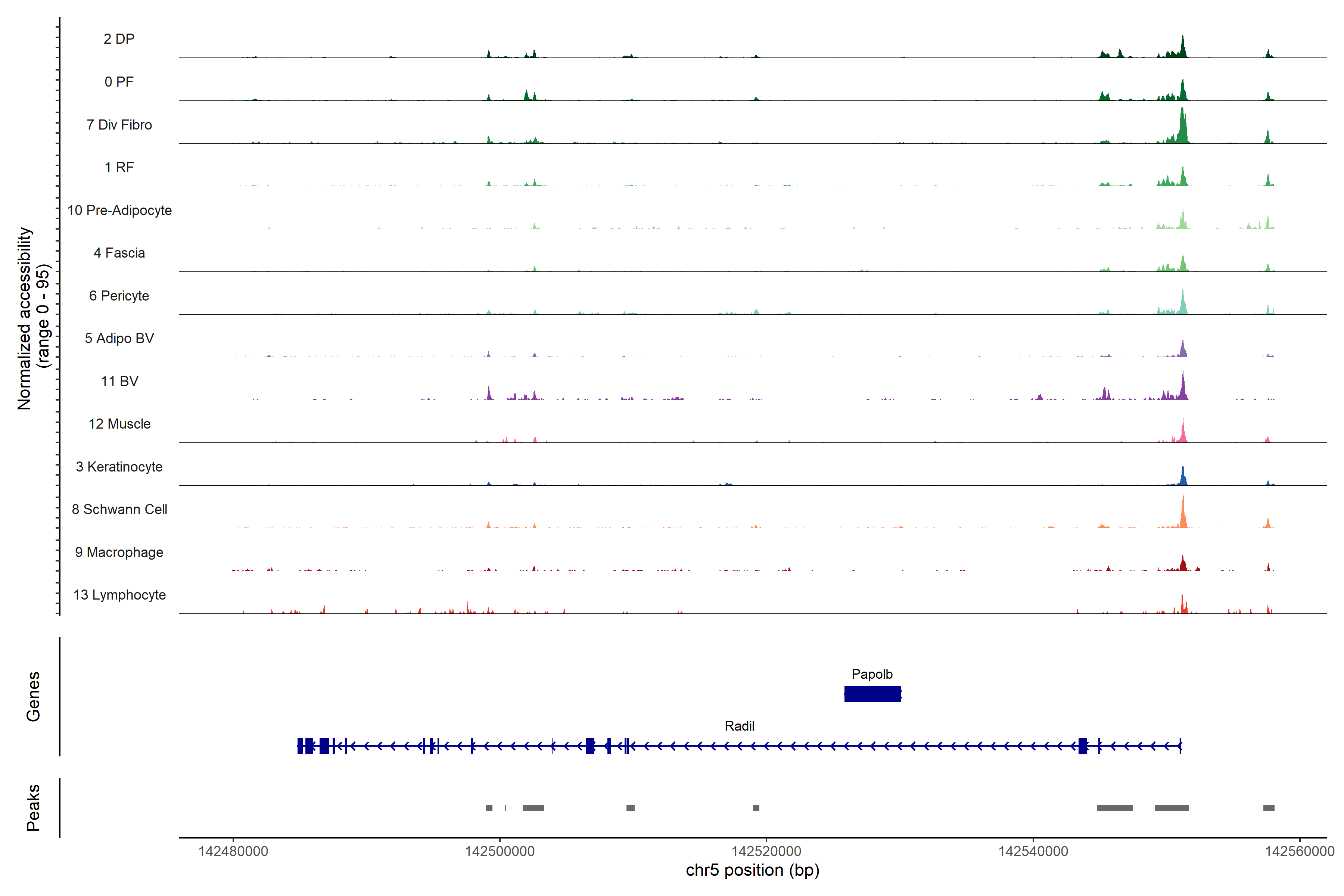Click the Papolb gene block

872,694
